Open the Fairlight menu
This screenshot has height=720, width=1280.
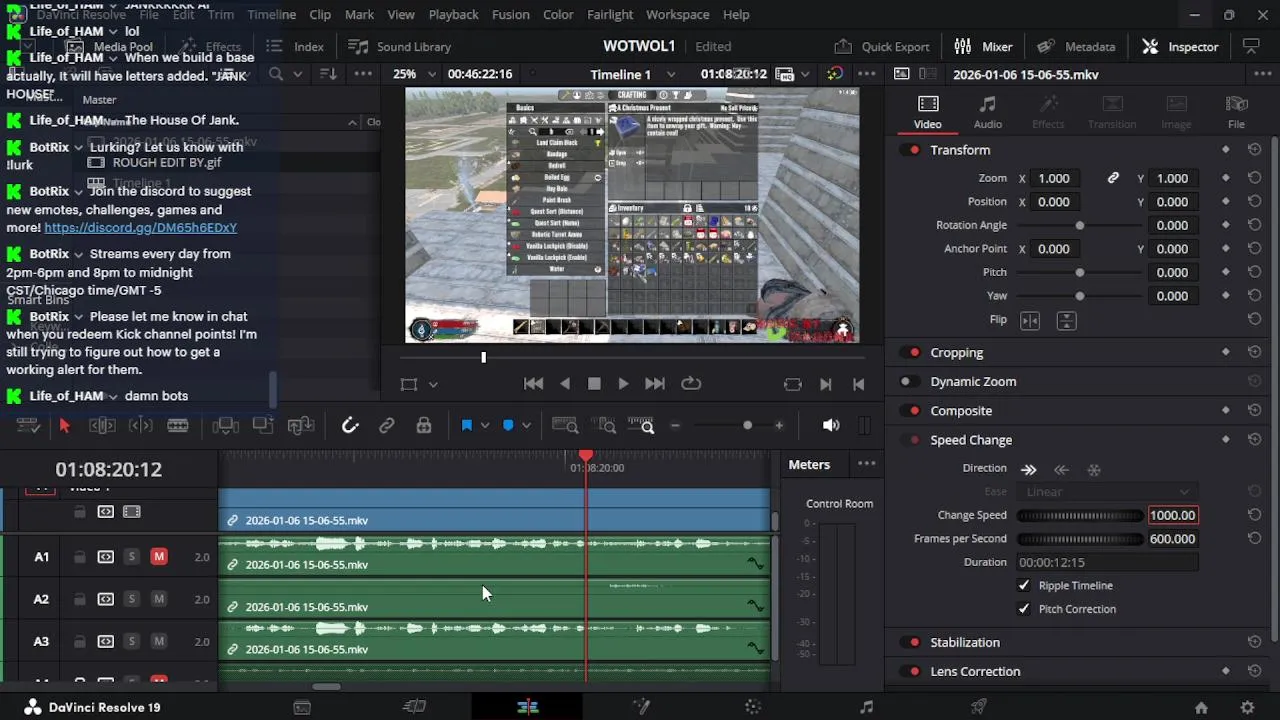tap(610, 15)
